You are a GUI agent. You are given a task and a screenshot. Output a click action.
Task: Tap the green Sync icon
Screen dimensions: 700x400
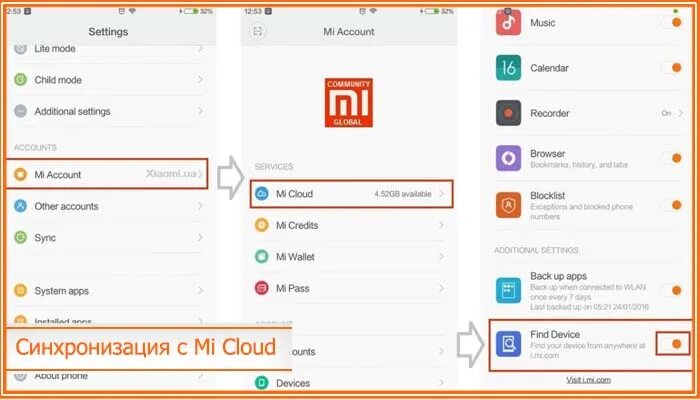[x=20, y=237]
